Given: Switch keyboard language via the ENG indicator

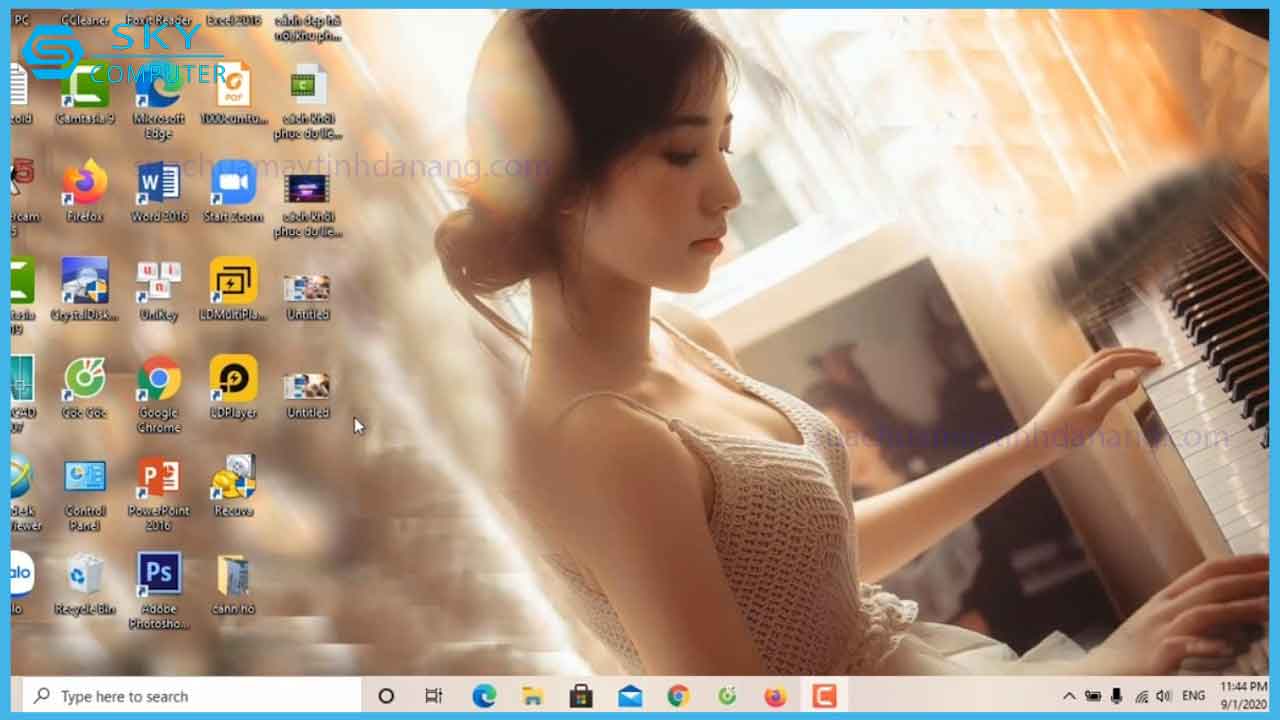Looking at the screenshot, I should click(1193, 695).
